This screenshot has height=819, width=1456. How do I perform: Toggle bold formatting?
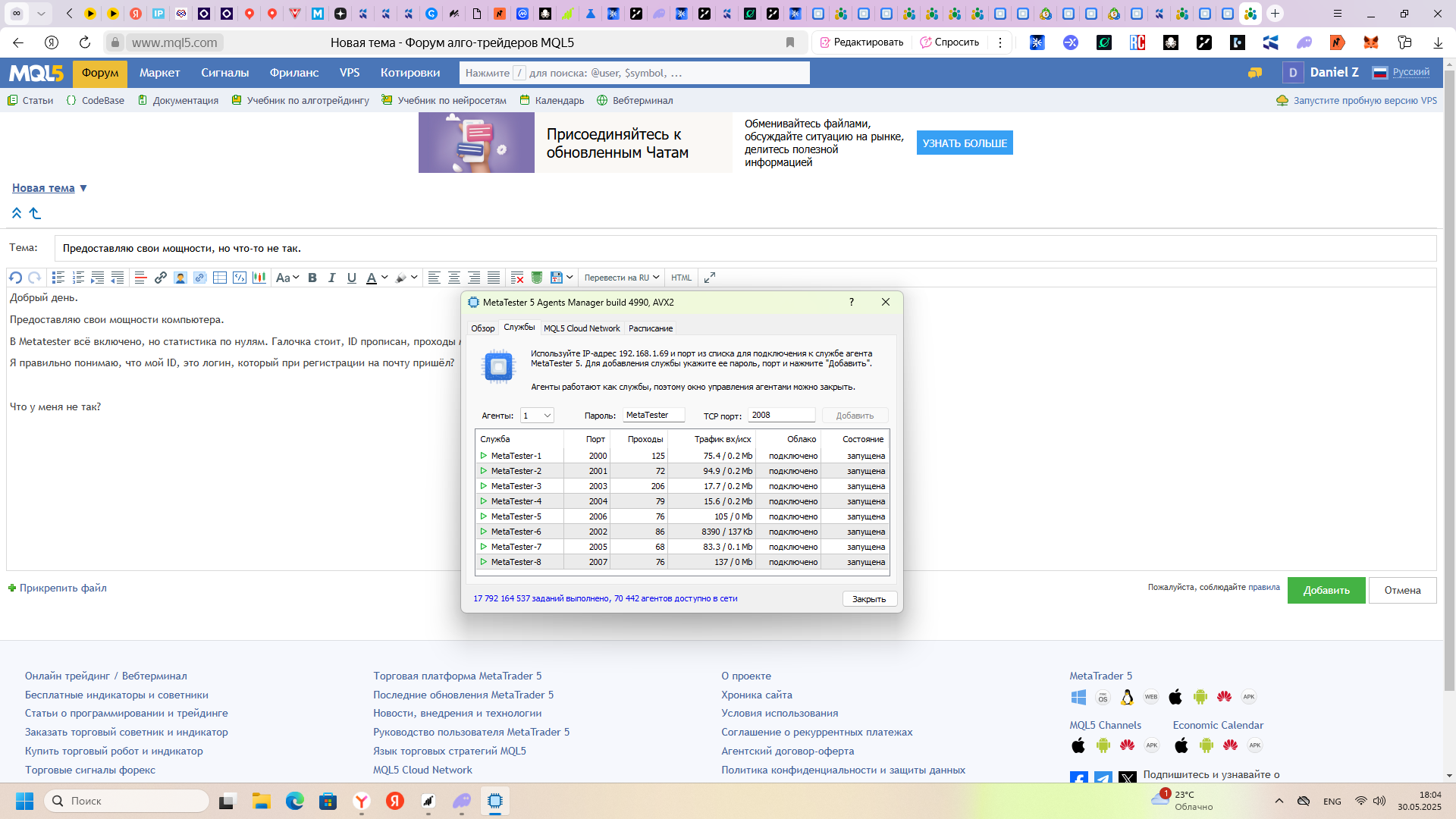tap(312, 278)
